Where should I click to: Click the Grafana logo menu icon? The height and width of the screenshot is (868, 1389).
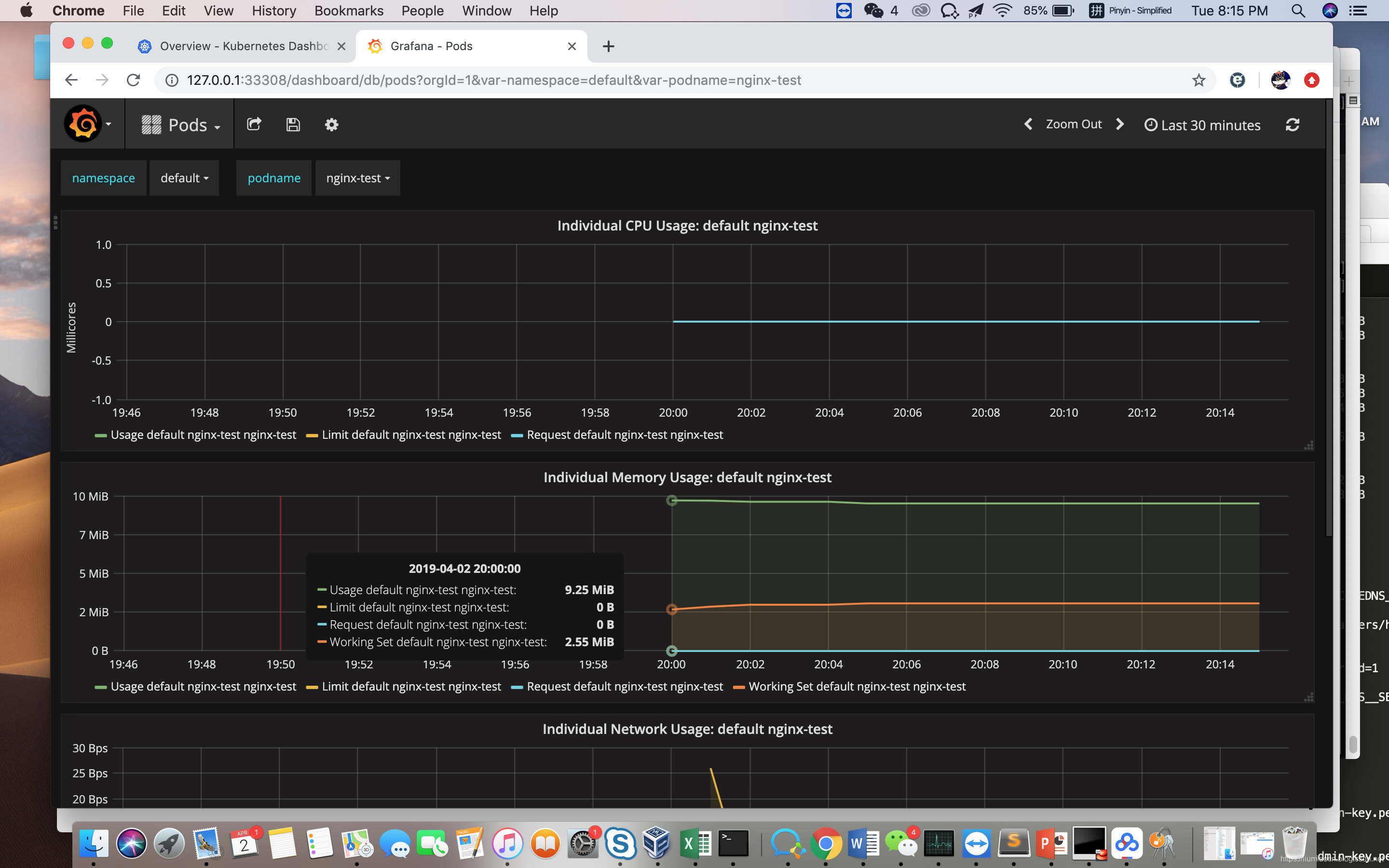pyautogui.click(x=84, y=124)
